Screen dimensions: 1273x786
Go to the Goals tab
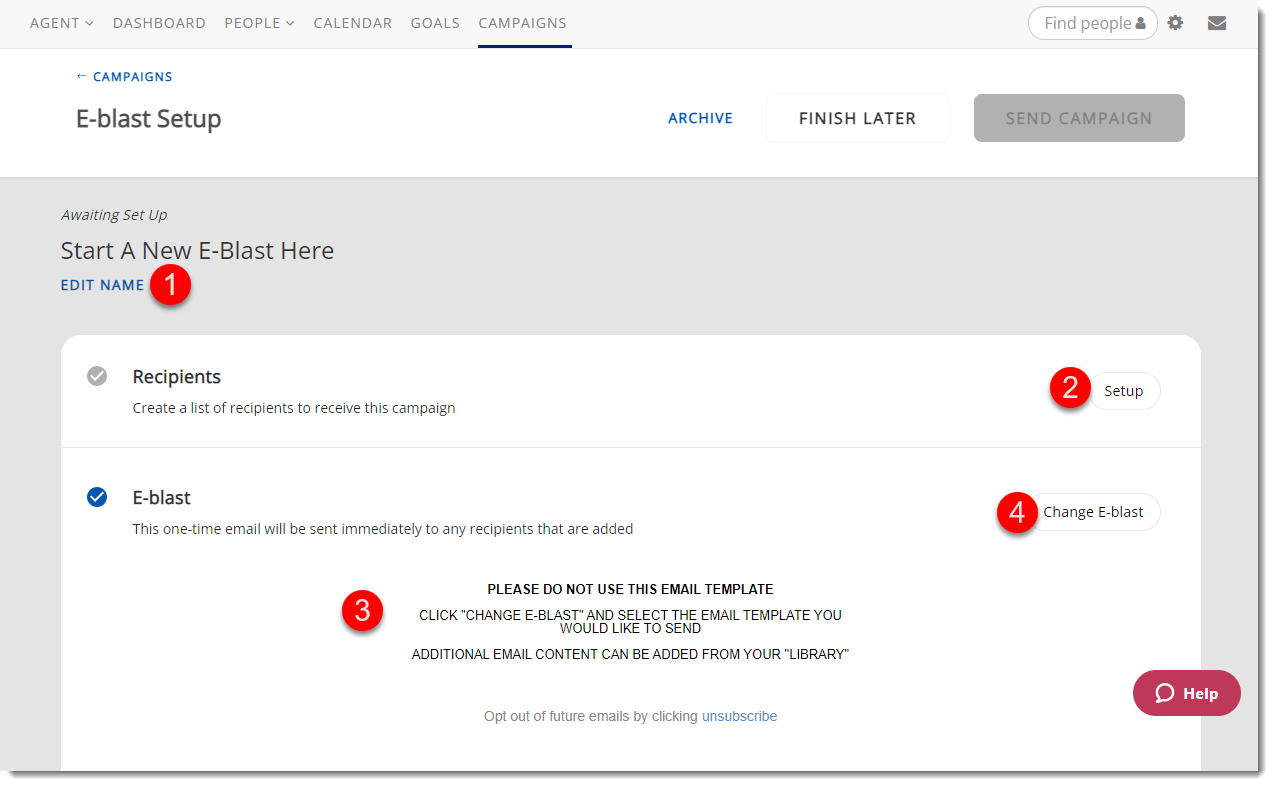coord(435,23)
